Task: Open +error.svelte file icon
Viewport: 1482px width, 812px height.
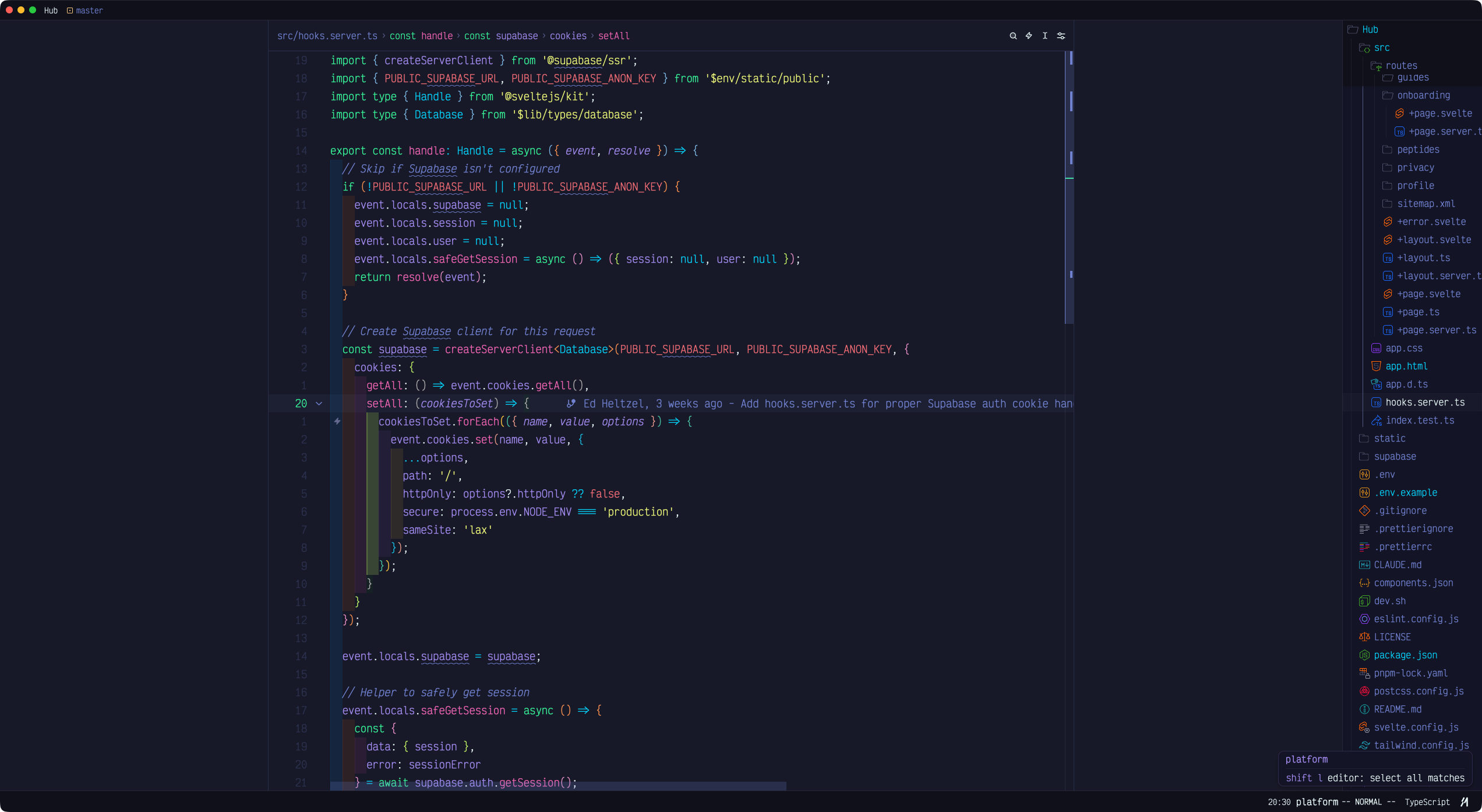Action: 1388,222
